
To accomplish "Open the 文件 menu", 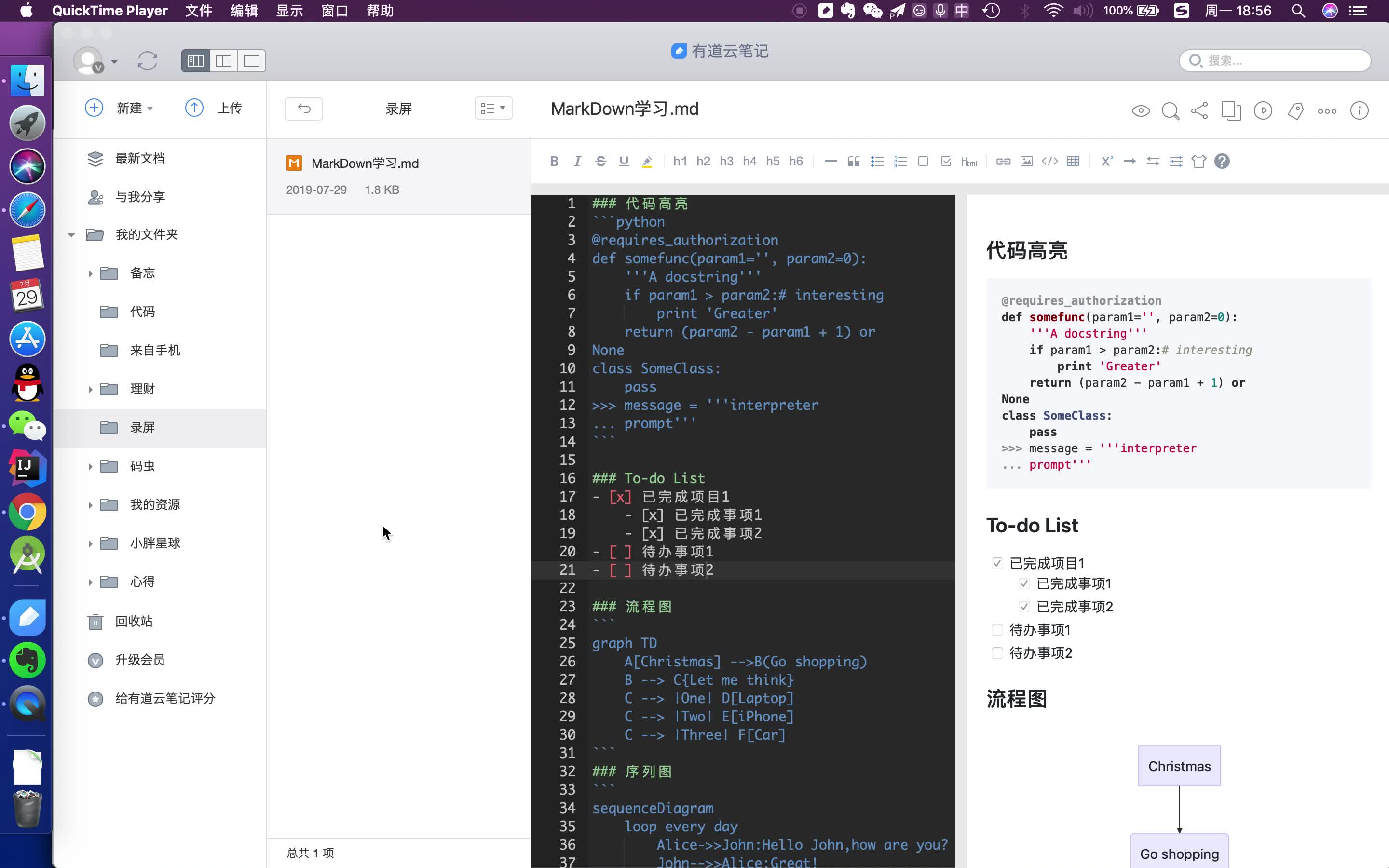I will click(199, 10).
